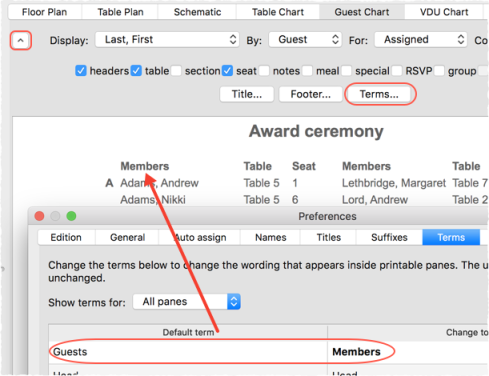Open the For Assigned dropdown
Viewport: 489px width, 376px height.
pos(421,40)
